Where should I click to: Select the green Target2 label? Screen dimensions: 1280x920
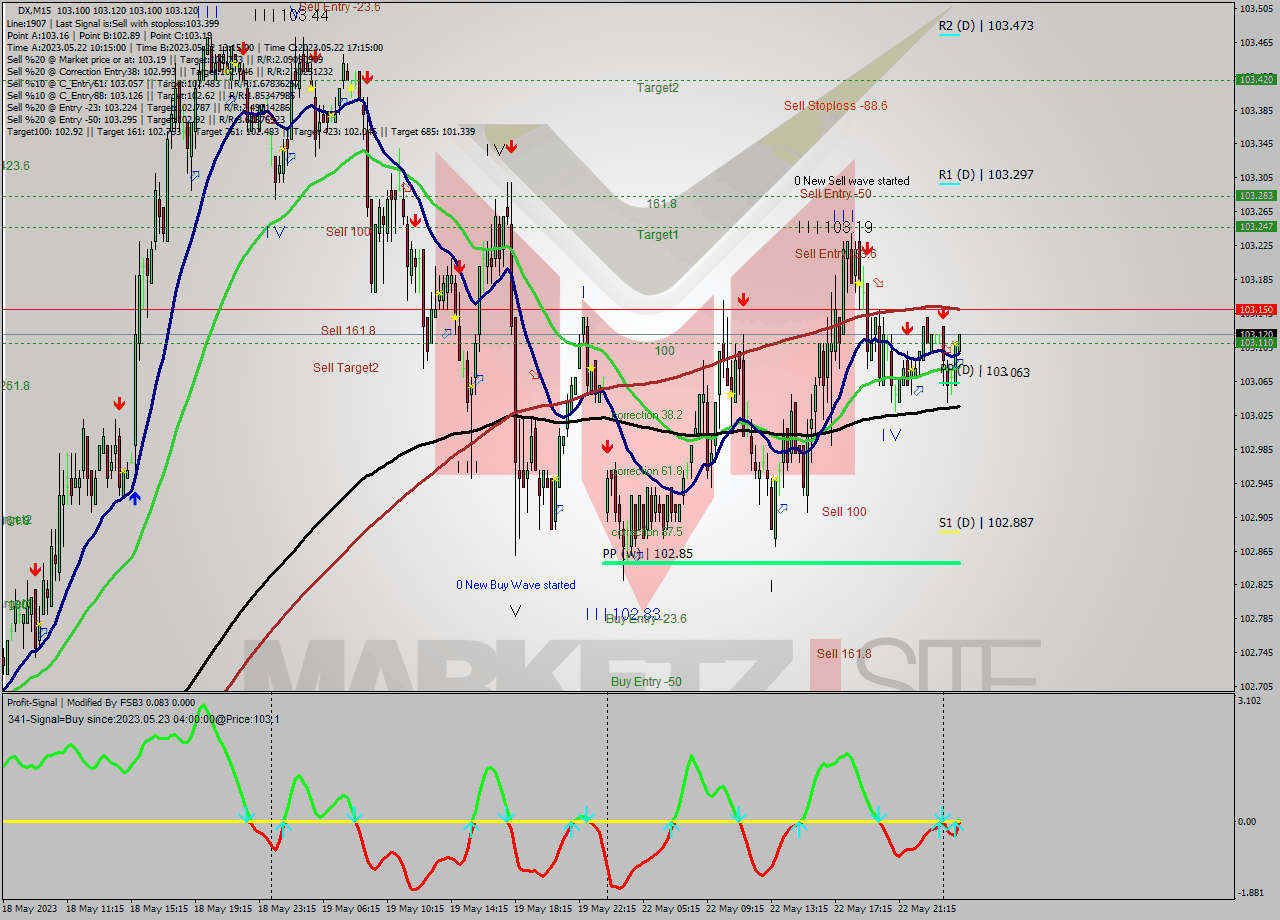pyautogui.click(x=658, y=88)
